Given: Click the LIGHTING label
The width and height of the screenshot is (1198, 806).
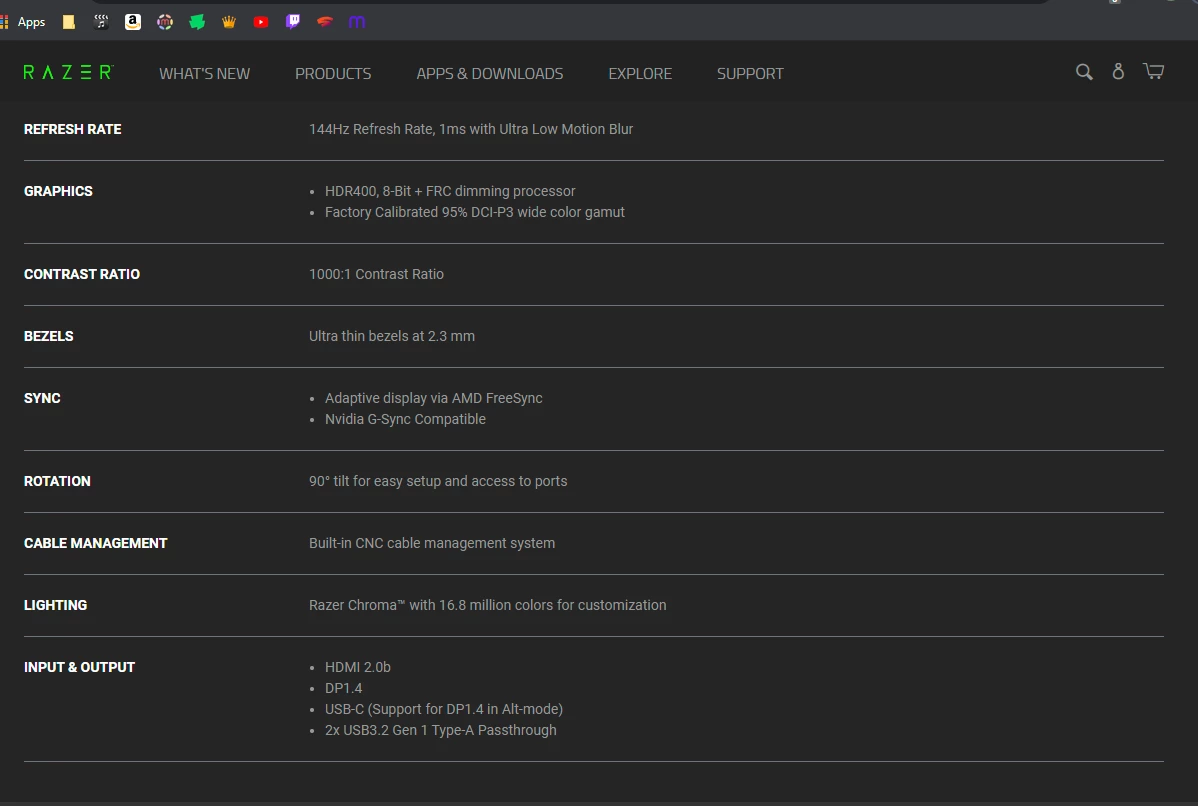Looking at the screenshot, I should coord(56,605).
